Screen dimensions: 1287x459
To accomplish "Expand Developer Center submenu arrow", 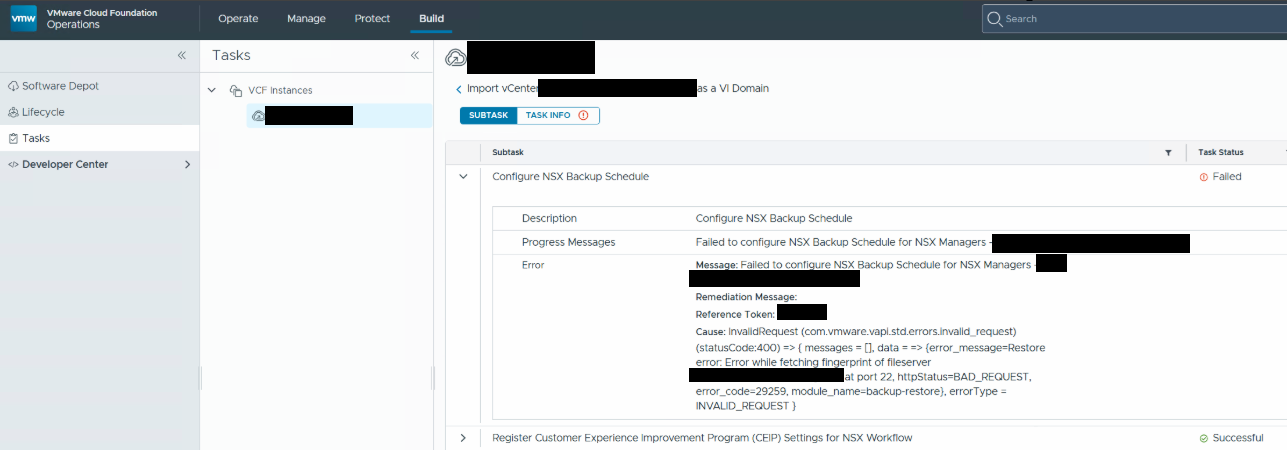I will pyautogui.click(x=187, y=164).
